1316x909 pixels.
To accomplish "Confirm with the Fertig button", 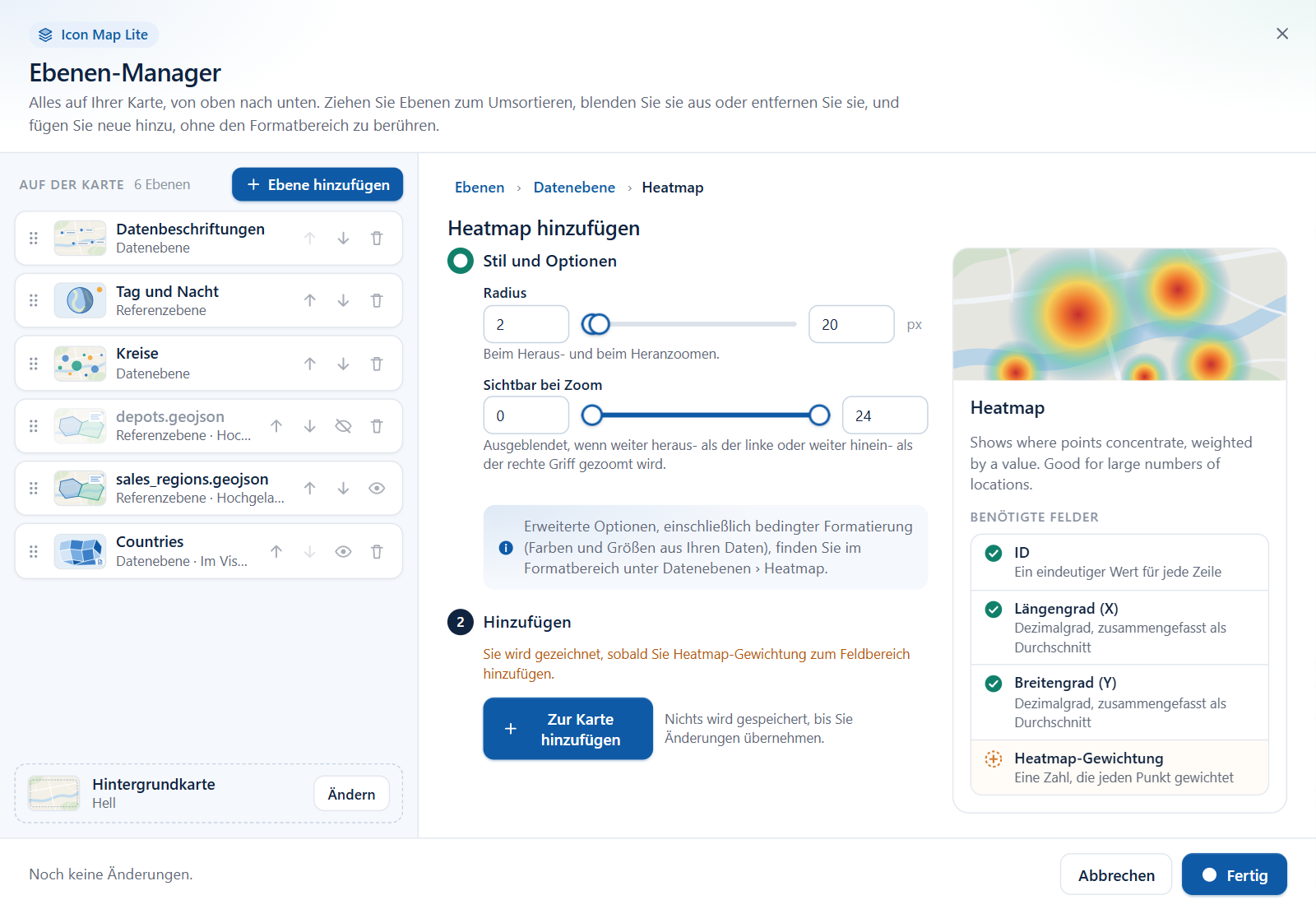I will point(1234,875).
